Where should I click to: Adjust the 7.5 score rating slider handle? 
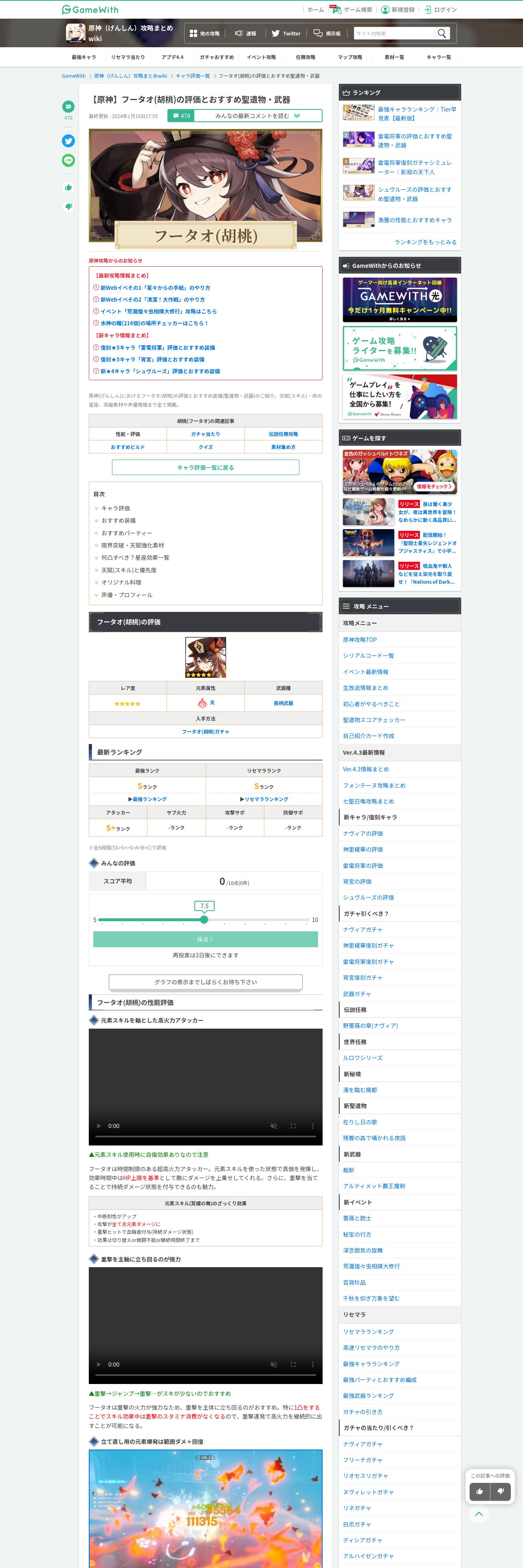click(204, 920)
